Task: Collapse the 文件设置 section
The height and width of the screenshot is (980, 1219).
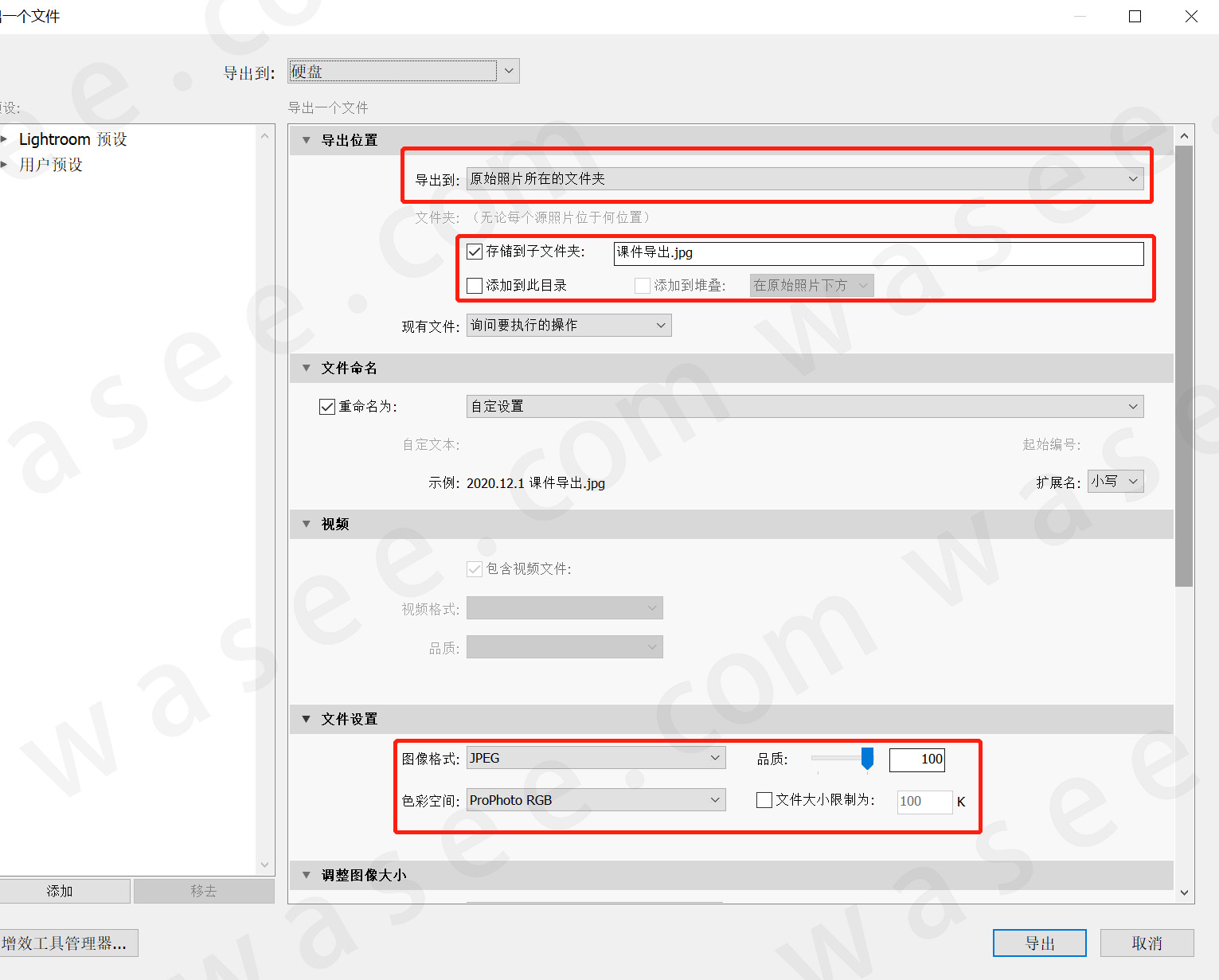Action: click(x=307, y=719)
